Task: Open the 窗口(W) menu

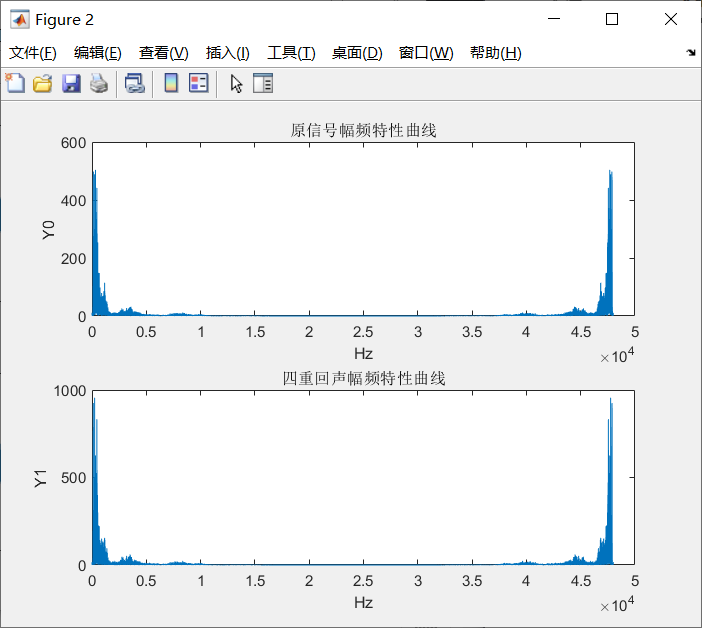Action: [x=426, y=53]
